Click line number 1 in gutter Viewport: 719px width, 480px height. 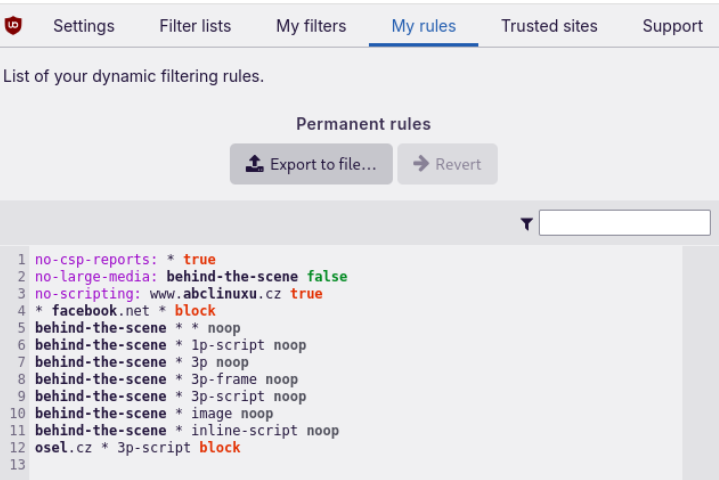pyautogui.click(x=21, y=259)
